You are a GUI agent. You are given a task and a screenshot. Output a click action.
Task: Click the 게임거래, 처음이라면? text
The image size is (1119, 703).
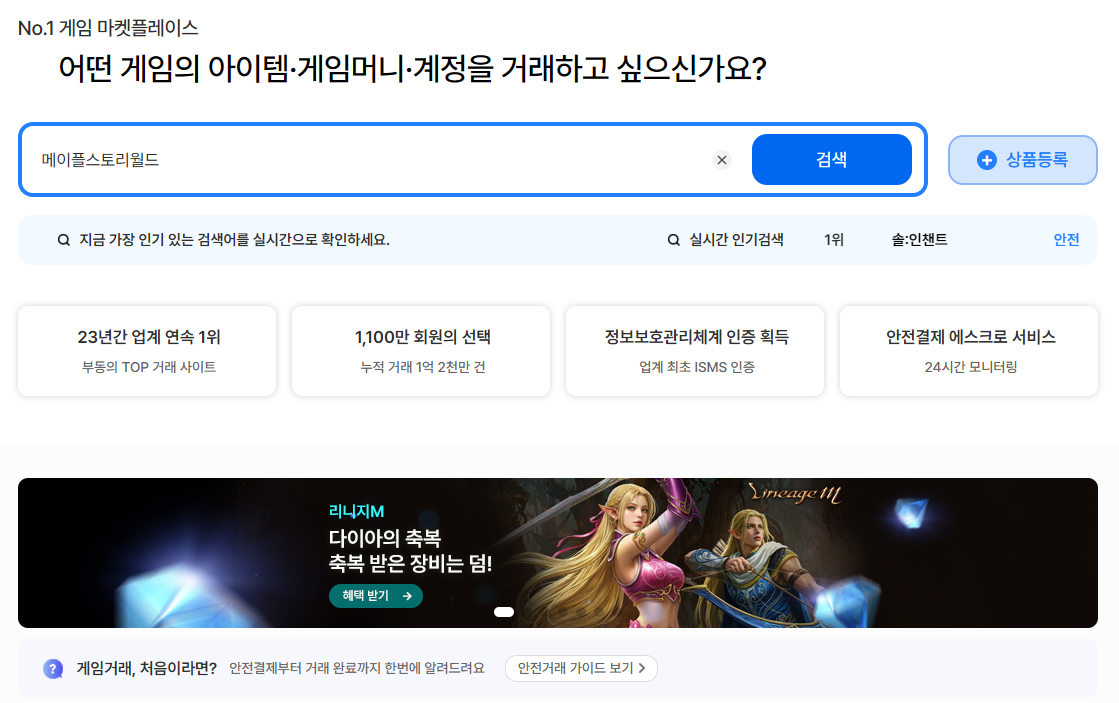click(x=146, y=668)
